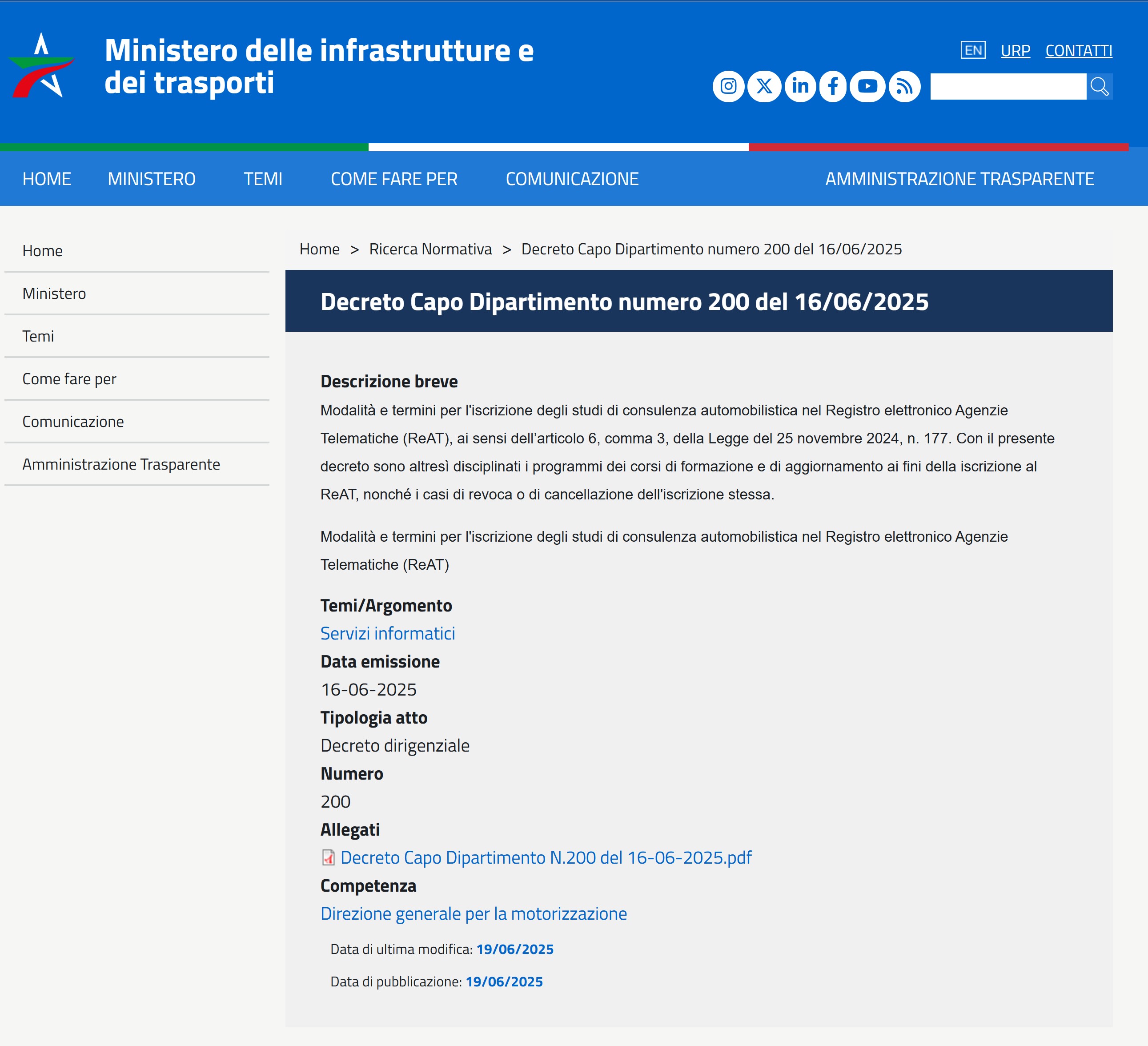Open the COME FARE PER menu
This screenshot has width=1148, height=1046.
click(394, 179)
